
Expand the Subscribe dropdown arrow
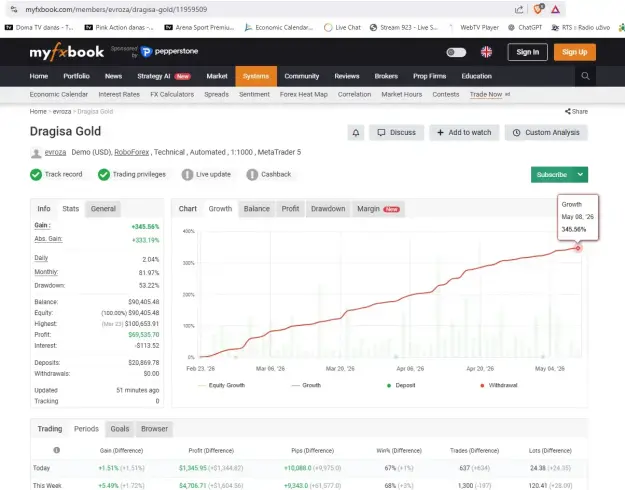click(x=580, y=175)
